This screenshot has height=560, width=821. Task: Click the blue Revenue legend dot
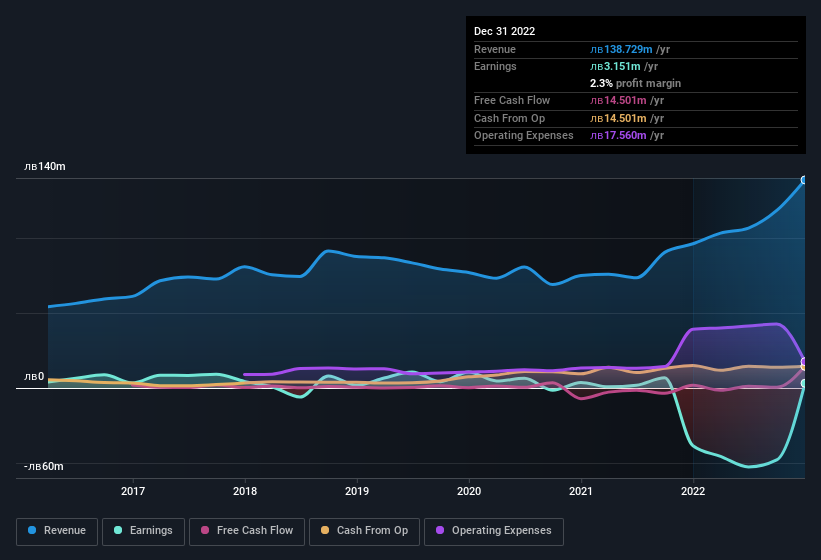click(33, 530)
